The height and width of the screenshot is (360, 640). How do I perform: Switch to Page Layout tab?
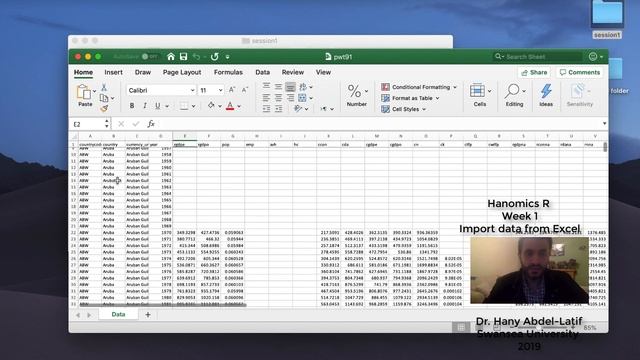click(x=182, y=72)
